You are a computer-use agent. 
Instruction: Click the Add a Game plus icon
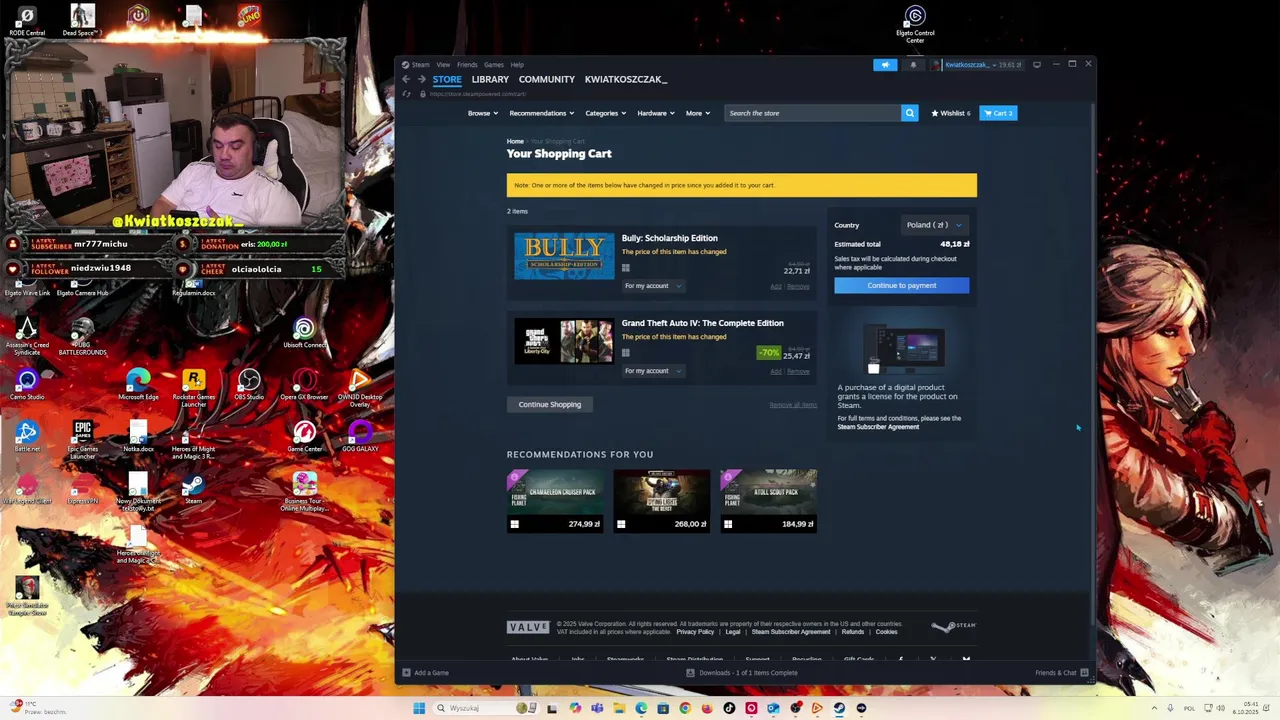406,673
